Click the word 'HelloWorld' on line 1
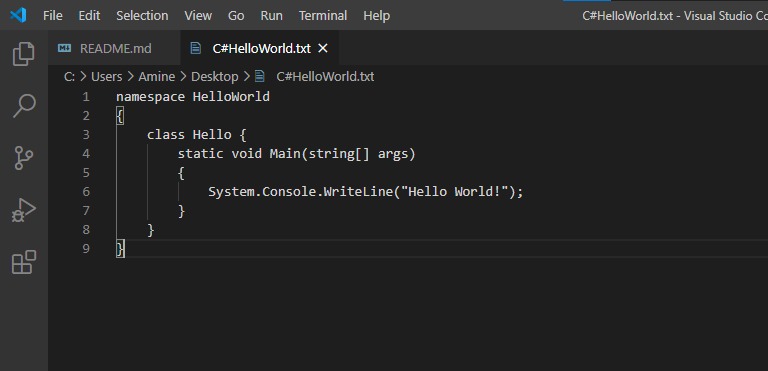The height and width of the screenshot is (371, 768). 231,97
